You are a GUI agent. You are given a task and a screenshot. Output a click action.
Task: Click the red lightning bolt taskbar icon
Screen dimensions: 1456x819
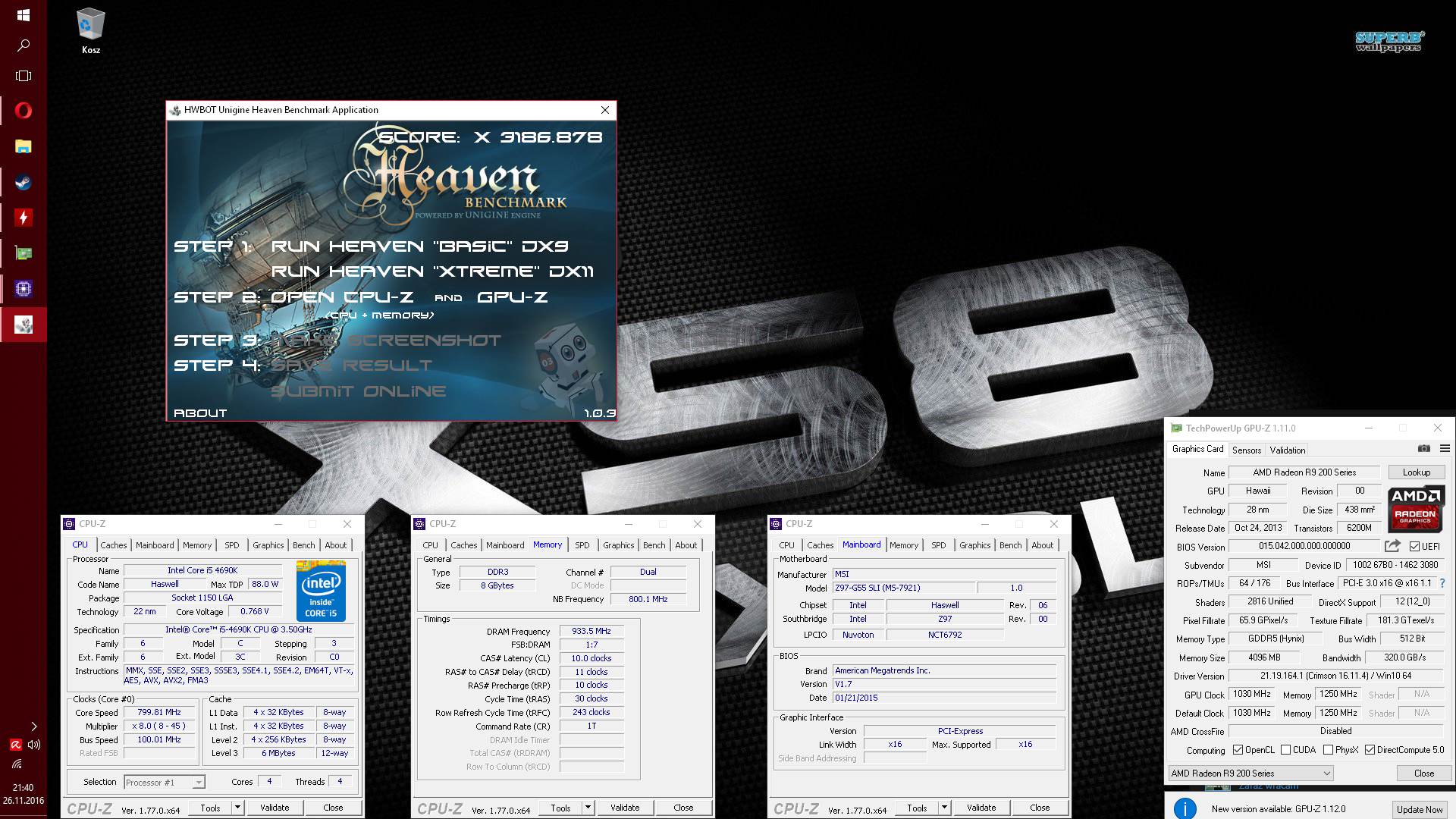24,218
